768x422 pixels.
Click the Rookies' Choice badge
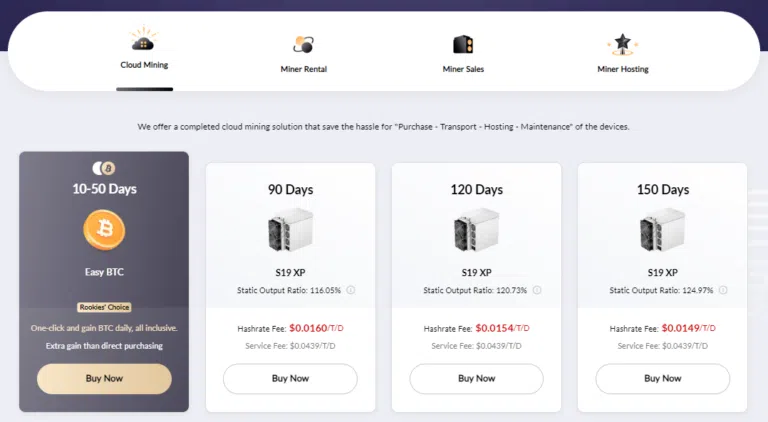pos(104,307)
